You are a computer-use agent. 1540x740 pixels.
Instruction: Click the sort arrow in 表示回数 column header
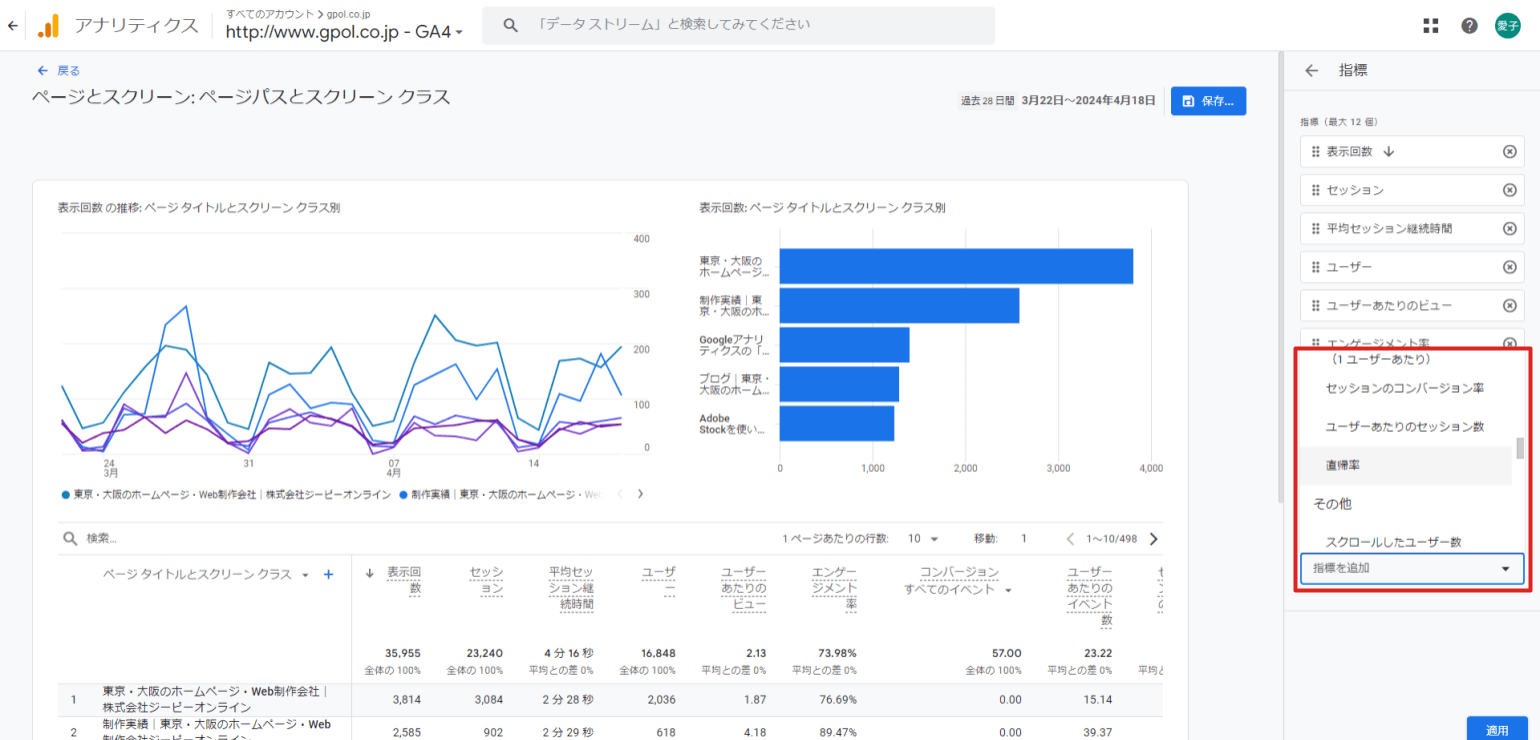(369, 573)
